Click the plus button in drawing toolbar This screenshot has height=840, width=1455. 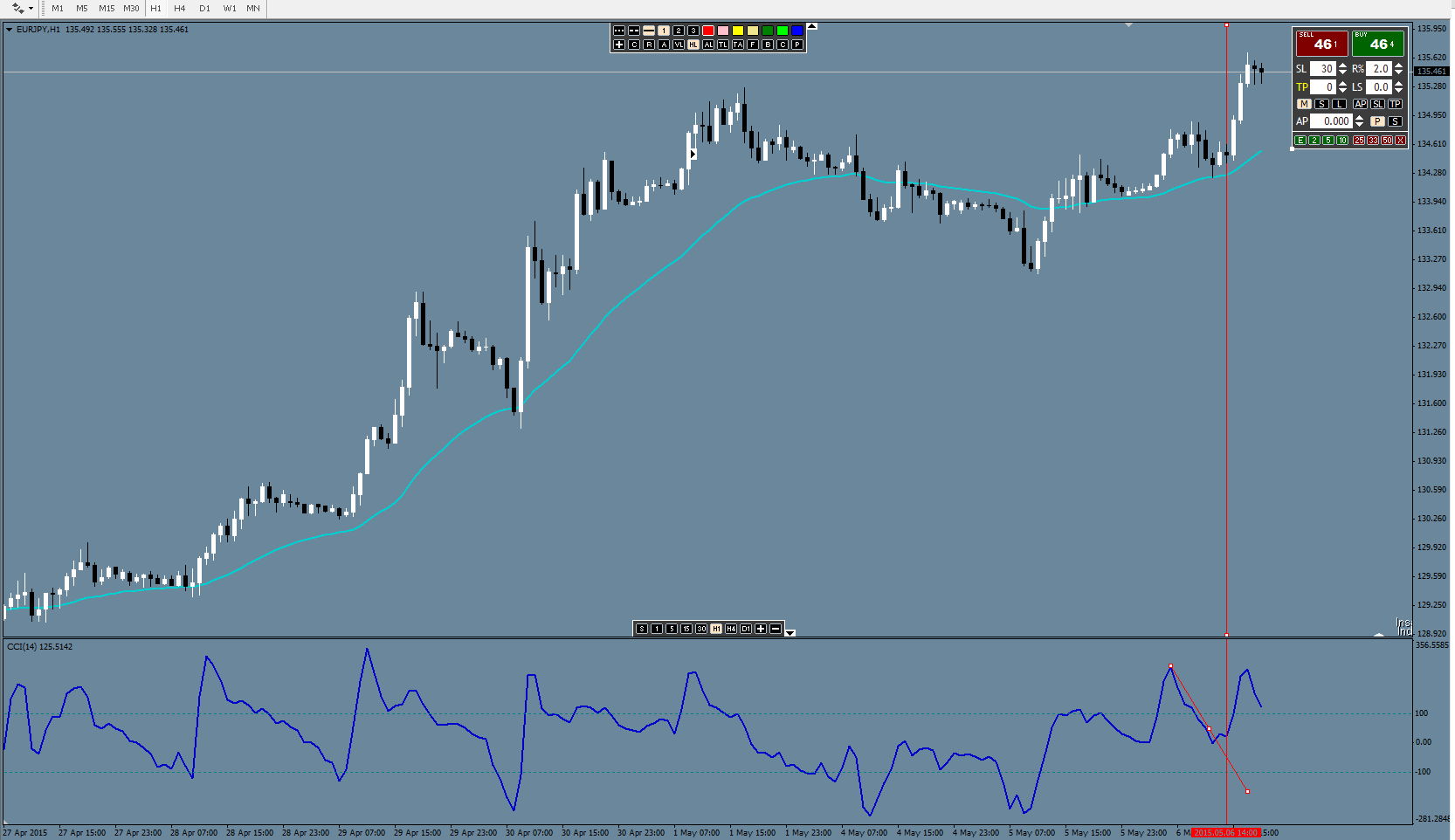click(x=619, y=45)
